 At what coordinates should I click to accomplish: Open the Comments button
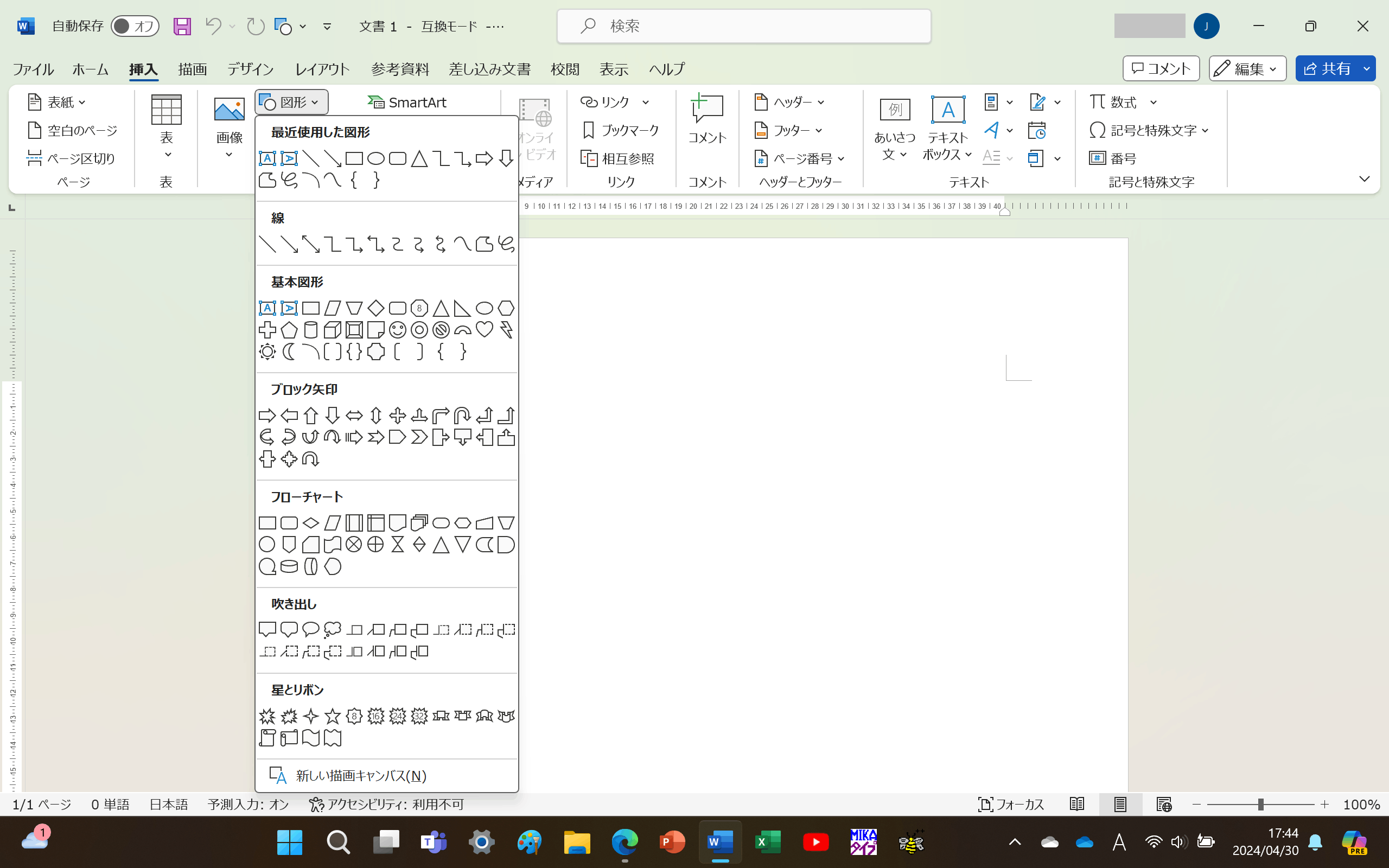[1161, 69]
